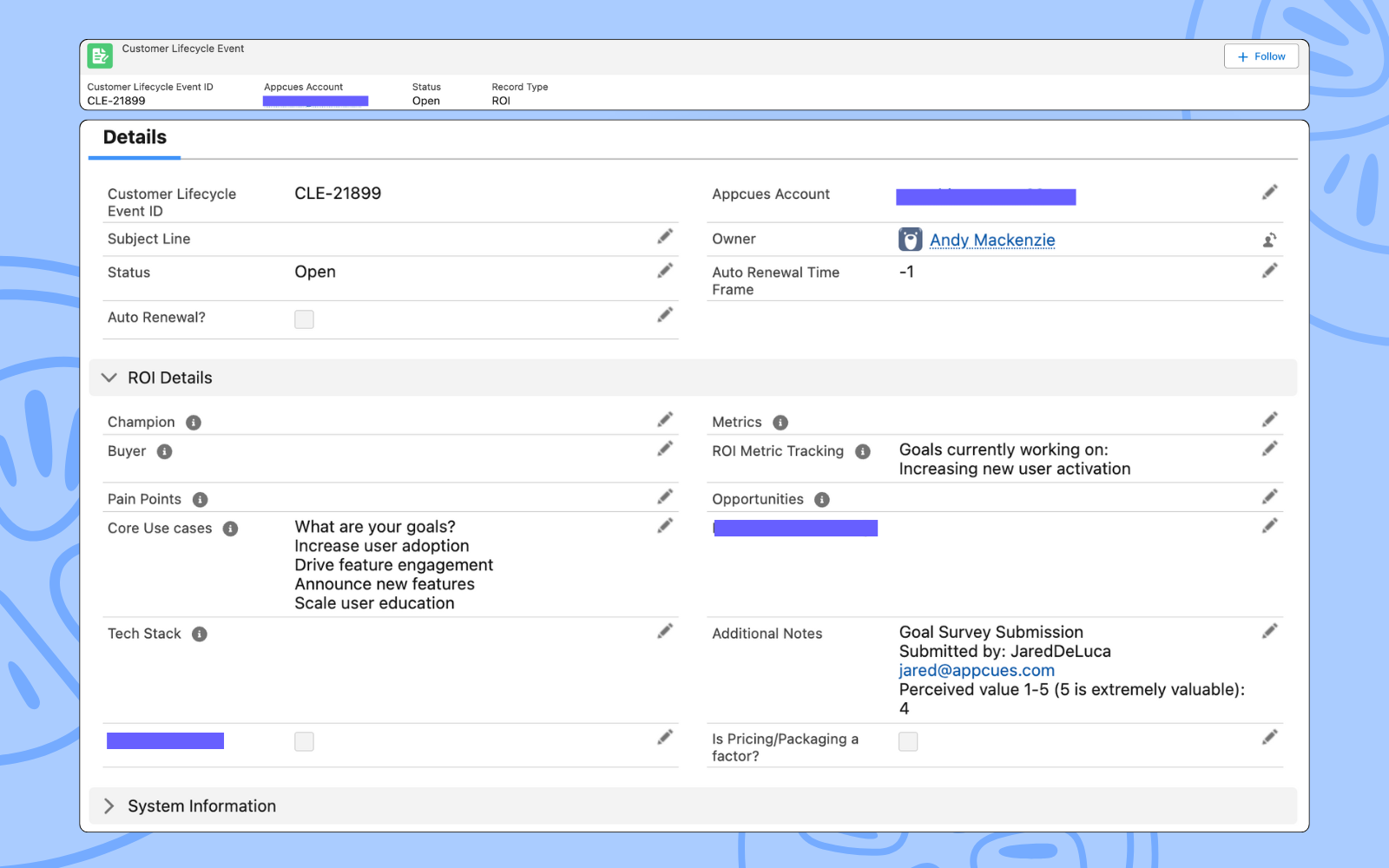Edit the Champion field pencil

point(665,419)
